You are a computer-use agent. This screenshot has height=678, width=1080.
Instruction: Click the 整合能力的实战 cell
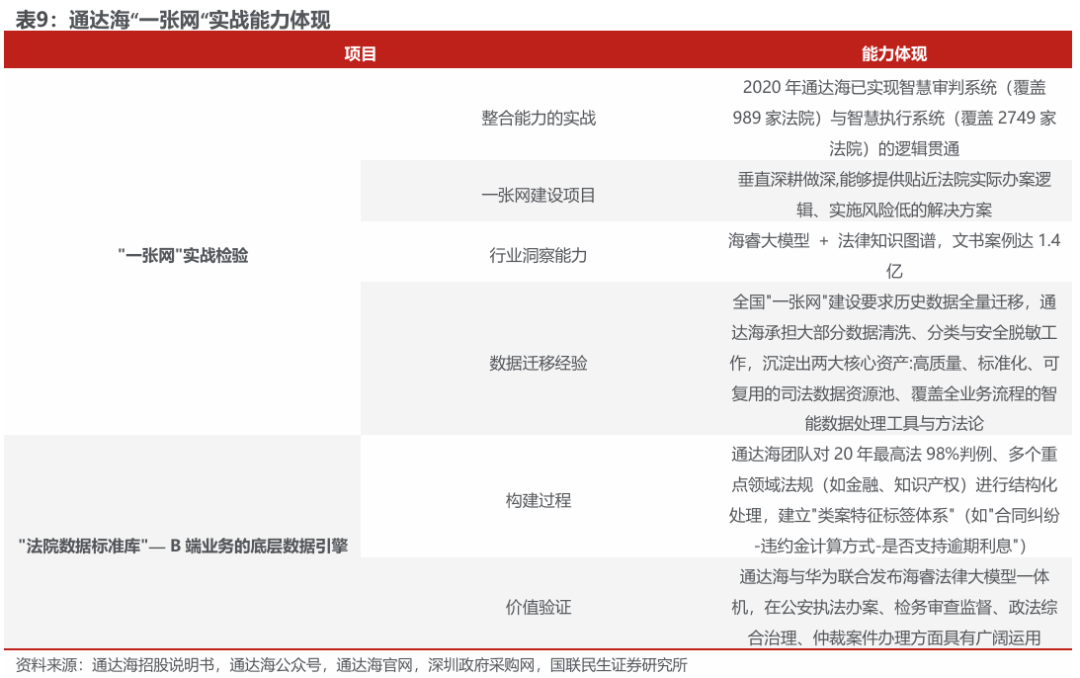coord(538,118)
